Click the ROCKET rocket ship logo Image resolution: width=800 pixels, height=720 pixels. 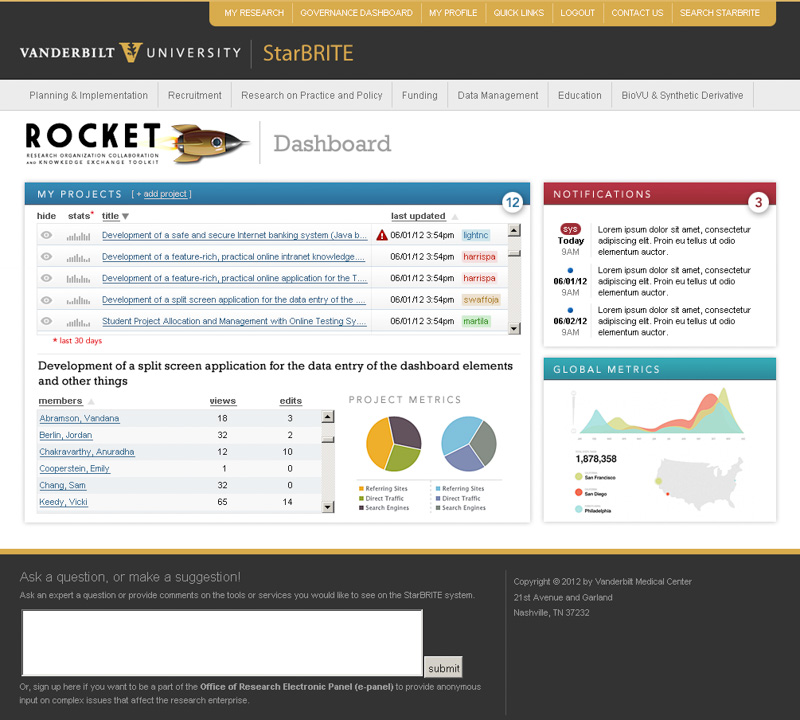(209, 143)
